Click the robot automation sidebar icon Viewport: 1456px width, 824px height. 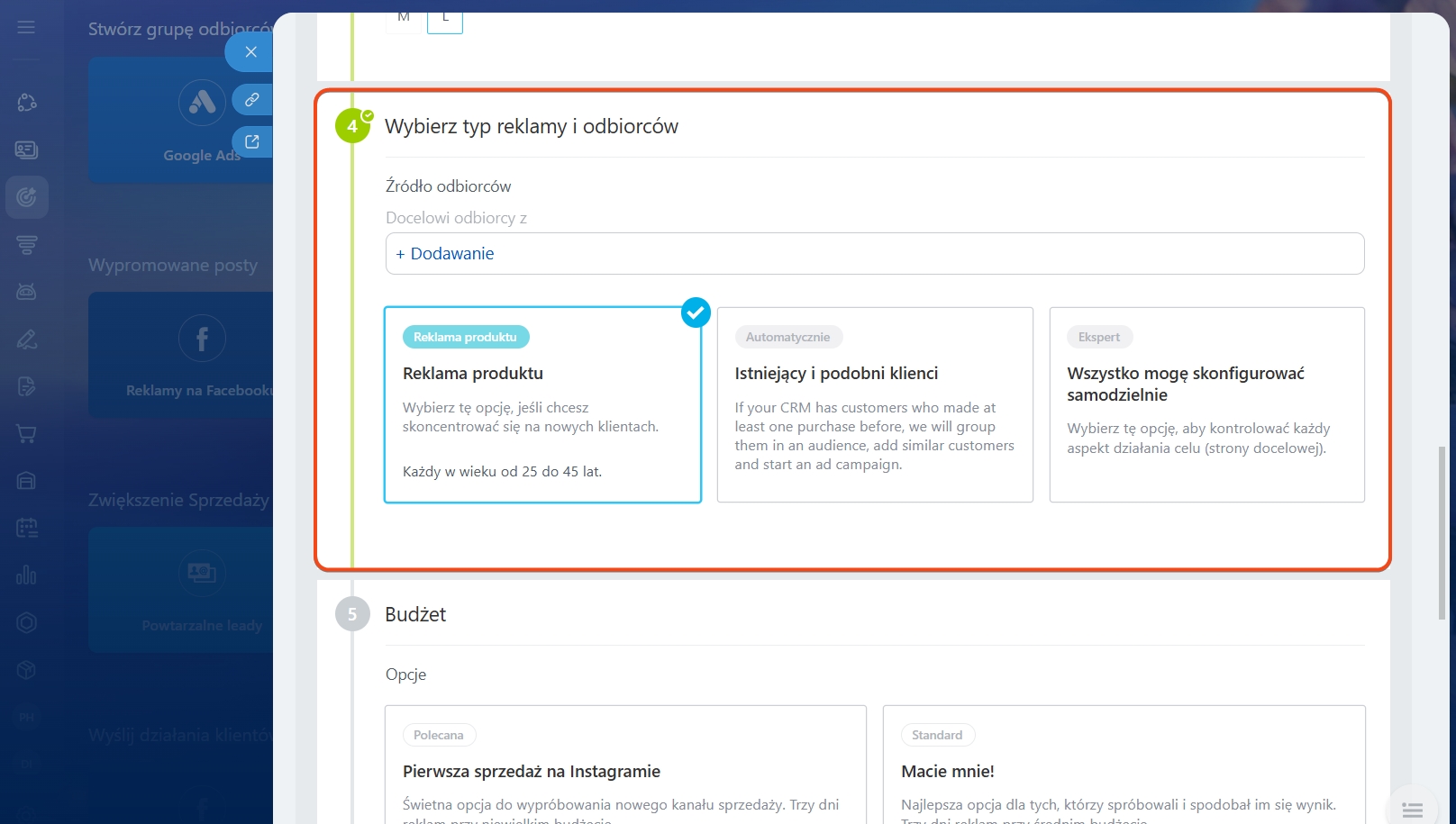(x=26, y=292)
